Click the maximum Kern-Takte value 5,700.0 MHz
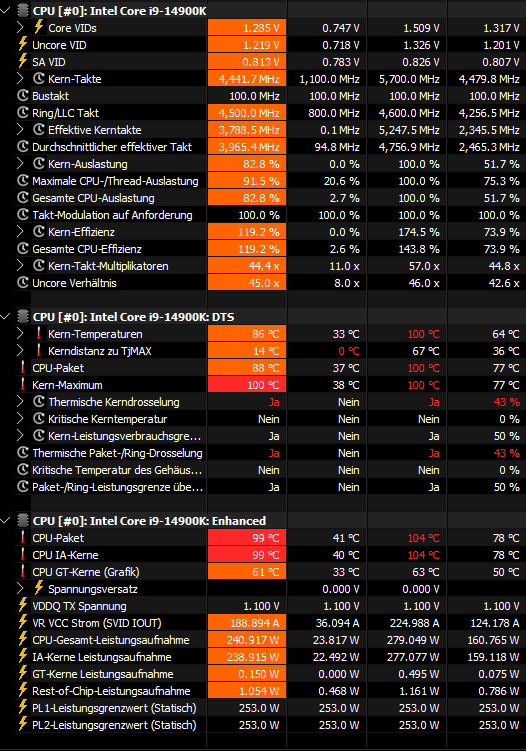Viewport: 526px width, 751px height. pyautogui.click(x=409, y=79)
